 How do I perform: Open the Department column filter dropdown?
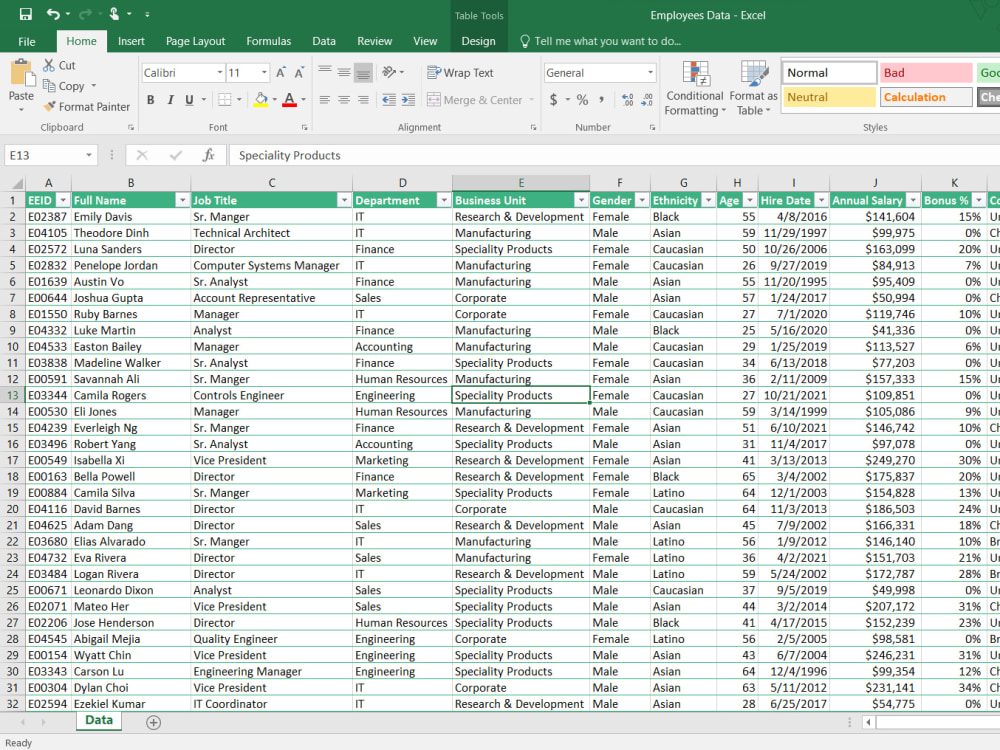coord(444,200)
